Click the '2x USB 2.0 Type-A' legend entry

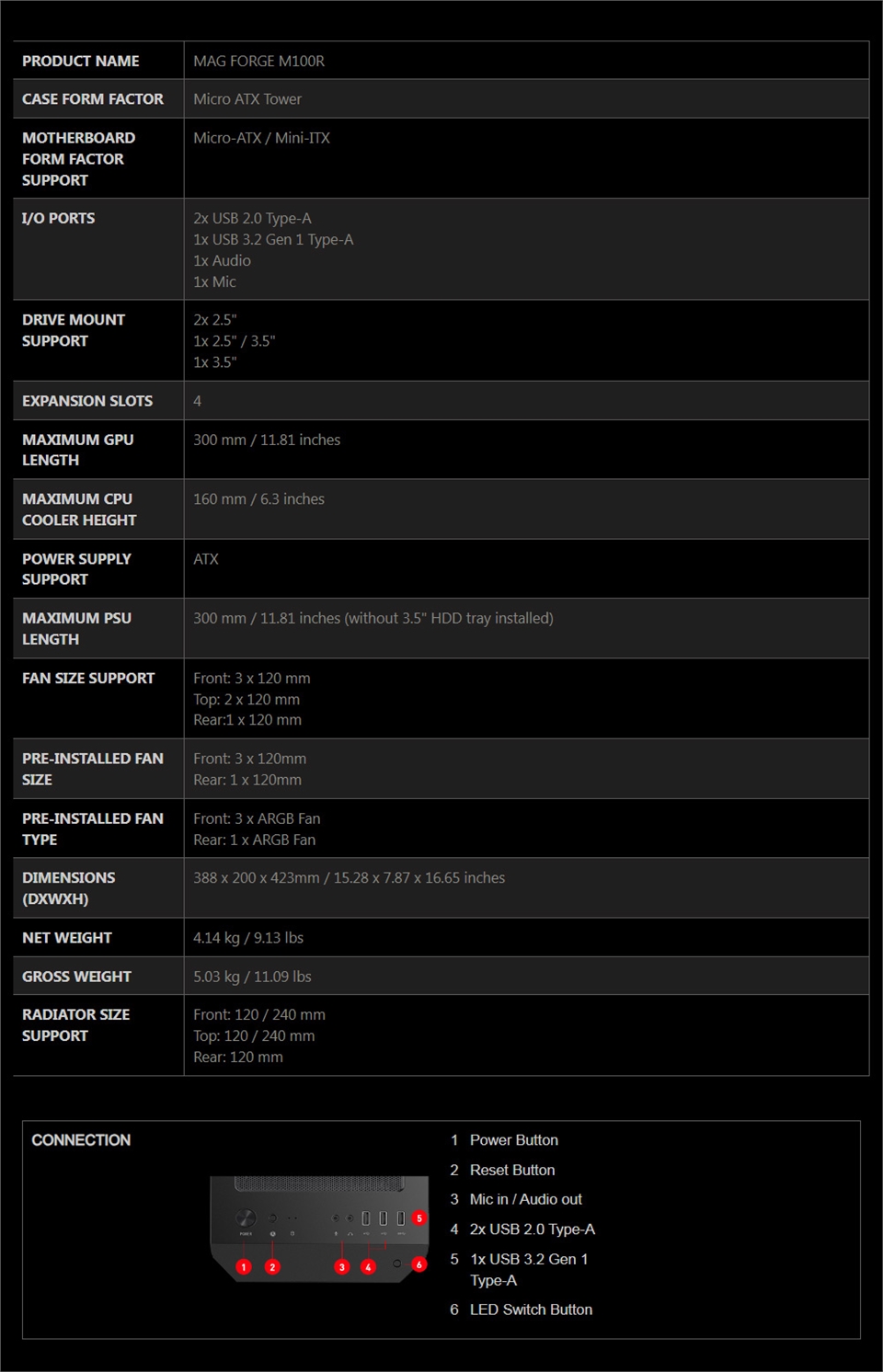532,1229
